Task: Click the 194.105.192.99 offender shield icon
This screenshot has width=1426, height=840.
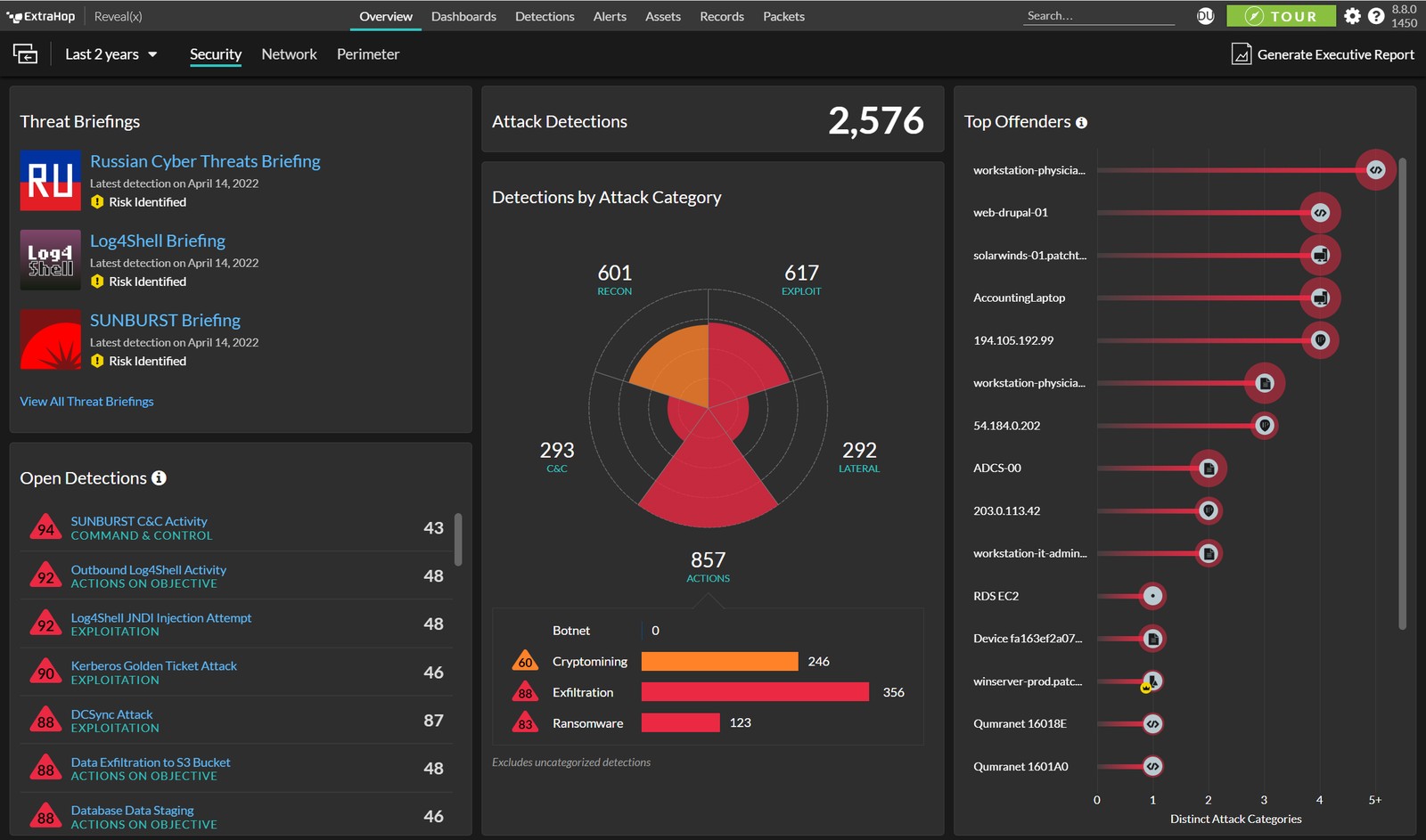Action: pyautogui.click(x=1320, y=340)
